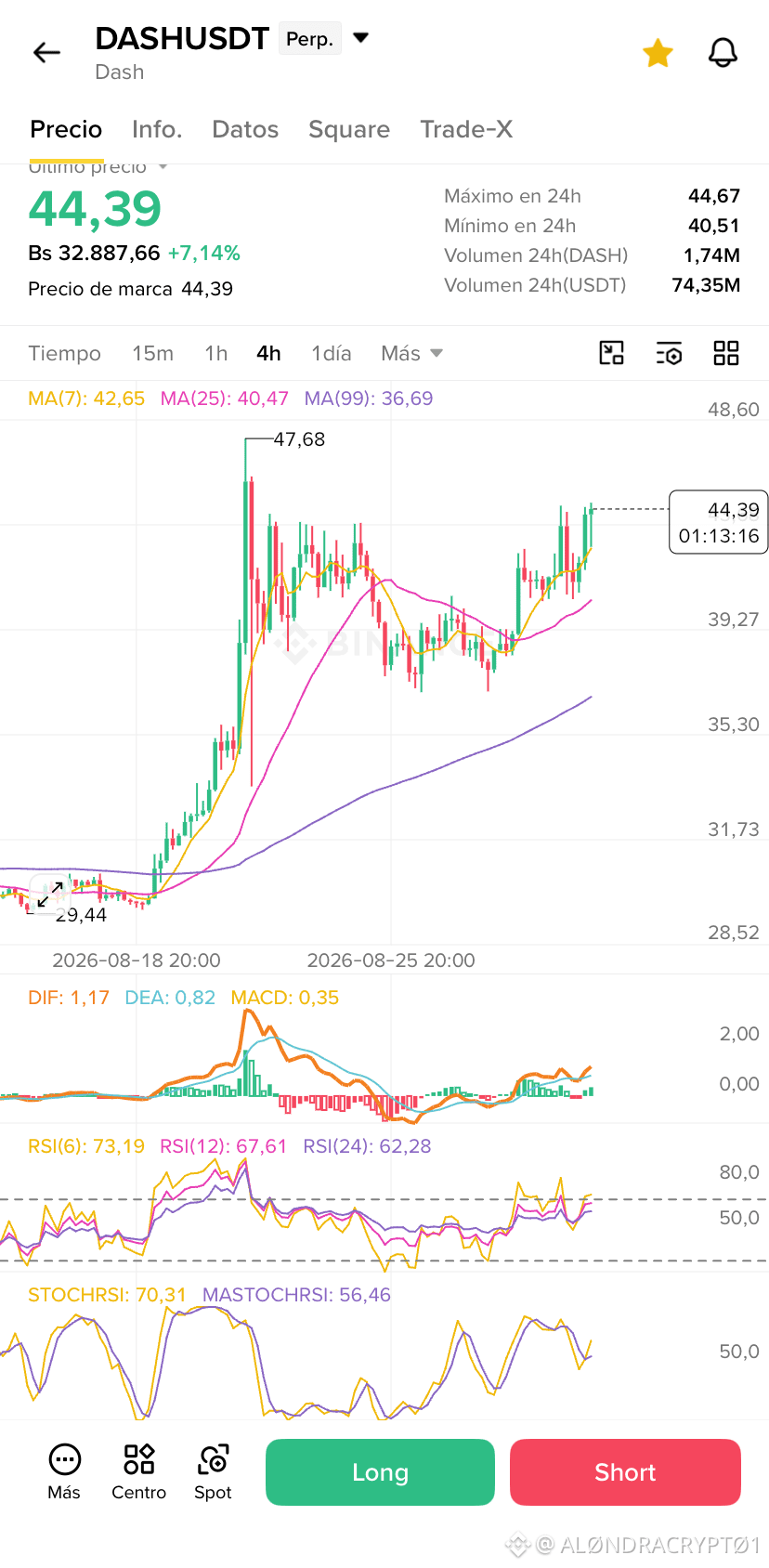
Task: Open the chart layout grid icon
Action: (x=726, y=353)
